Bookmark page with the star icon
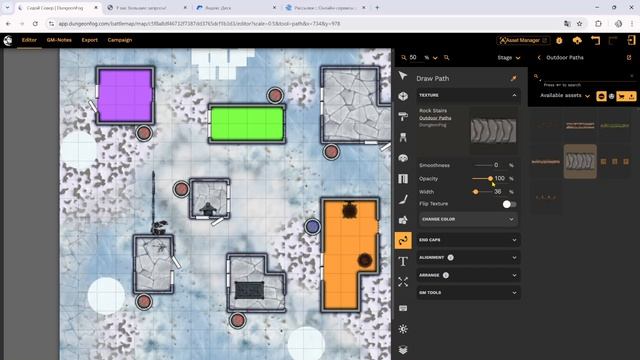The image size is (640, 360). click(x=580, y=24)
